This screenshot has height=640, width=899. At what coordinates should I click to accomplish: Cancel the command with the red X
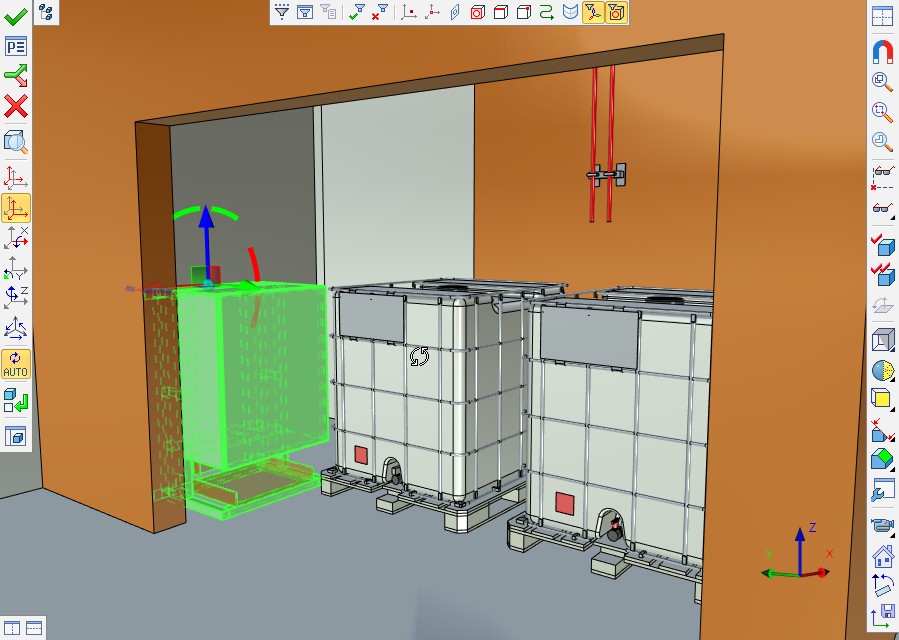click(15, 107)
